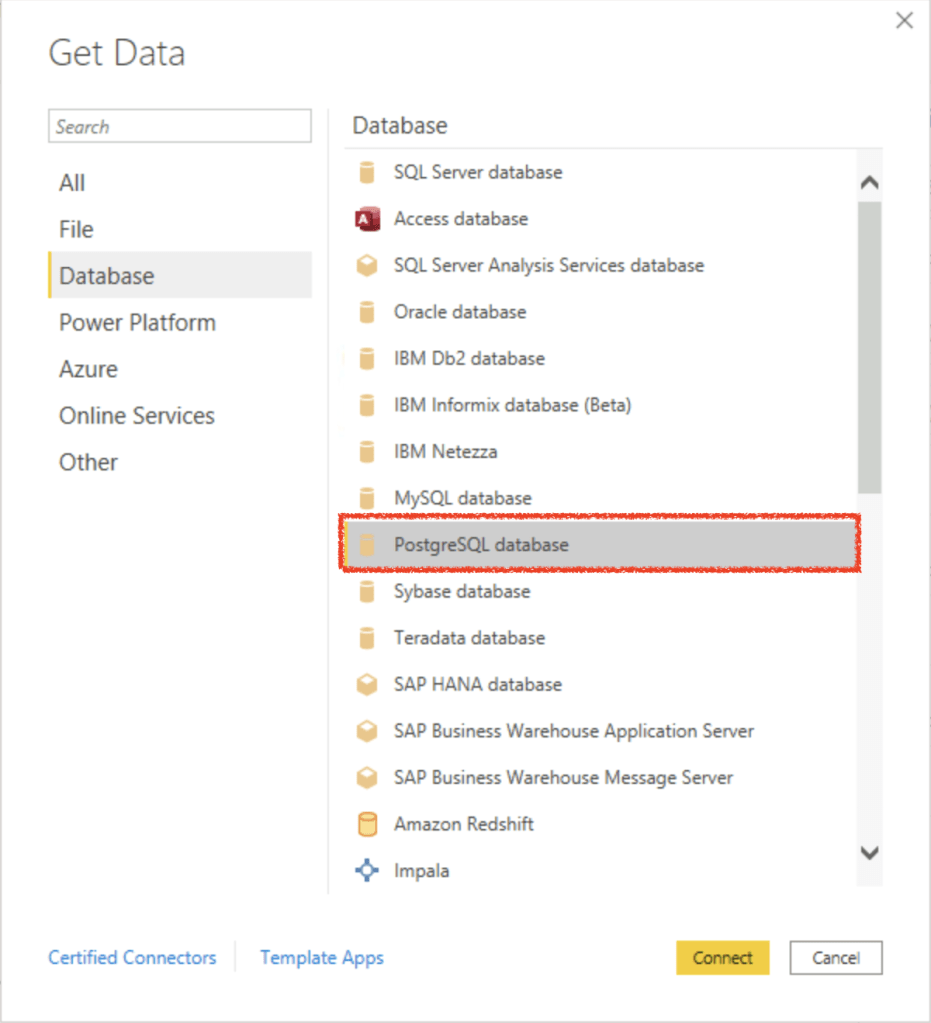Click the Cancel button

(x=836, y=957)
